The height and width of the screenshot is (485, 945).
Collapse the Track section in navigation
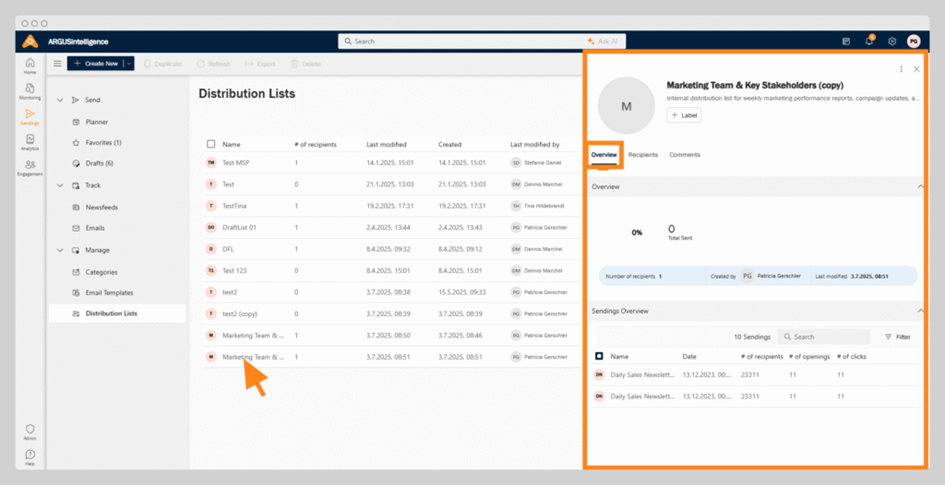pyautogui.click(x=60, y=185)
